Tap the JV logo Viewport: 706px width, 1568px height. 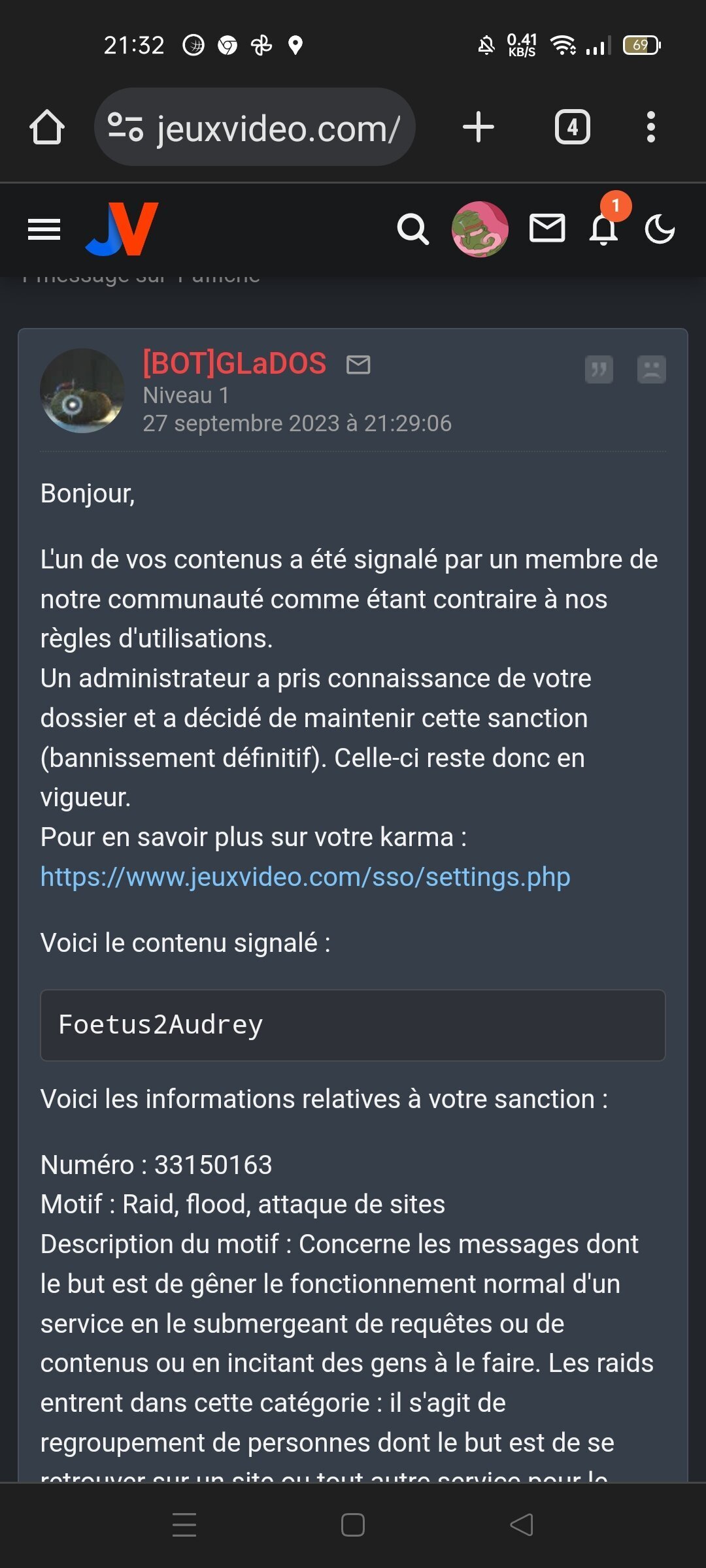122,229
